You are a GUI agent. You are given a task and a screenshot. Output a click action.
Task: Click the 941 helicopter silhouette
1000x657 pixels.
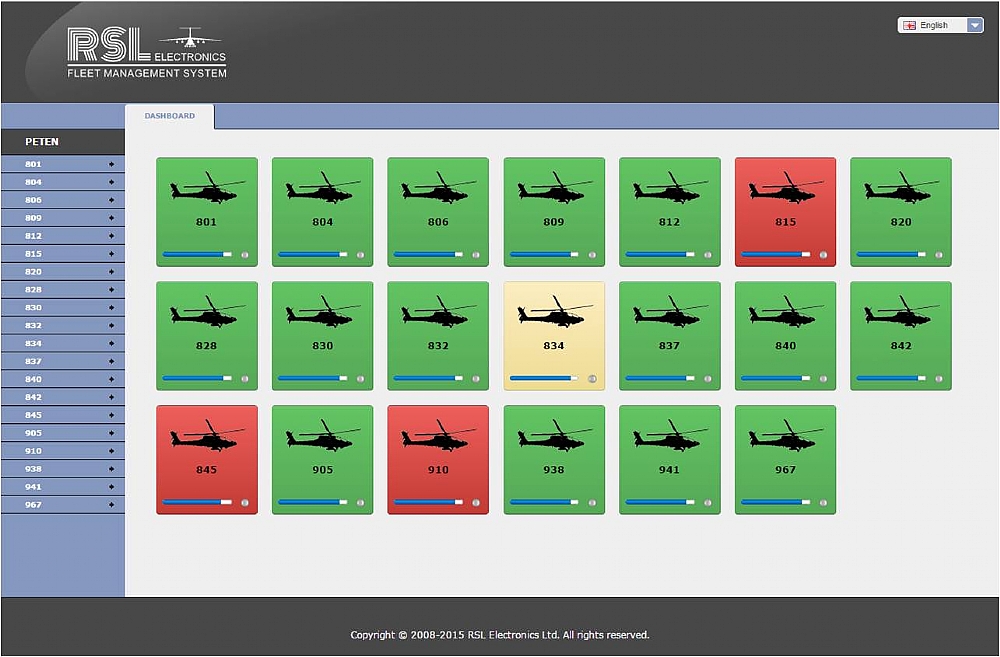click(x=670, y=435)
